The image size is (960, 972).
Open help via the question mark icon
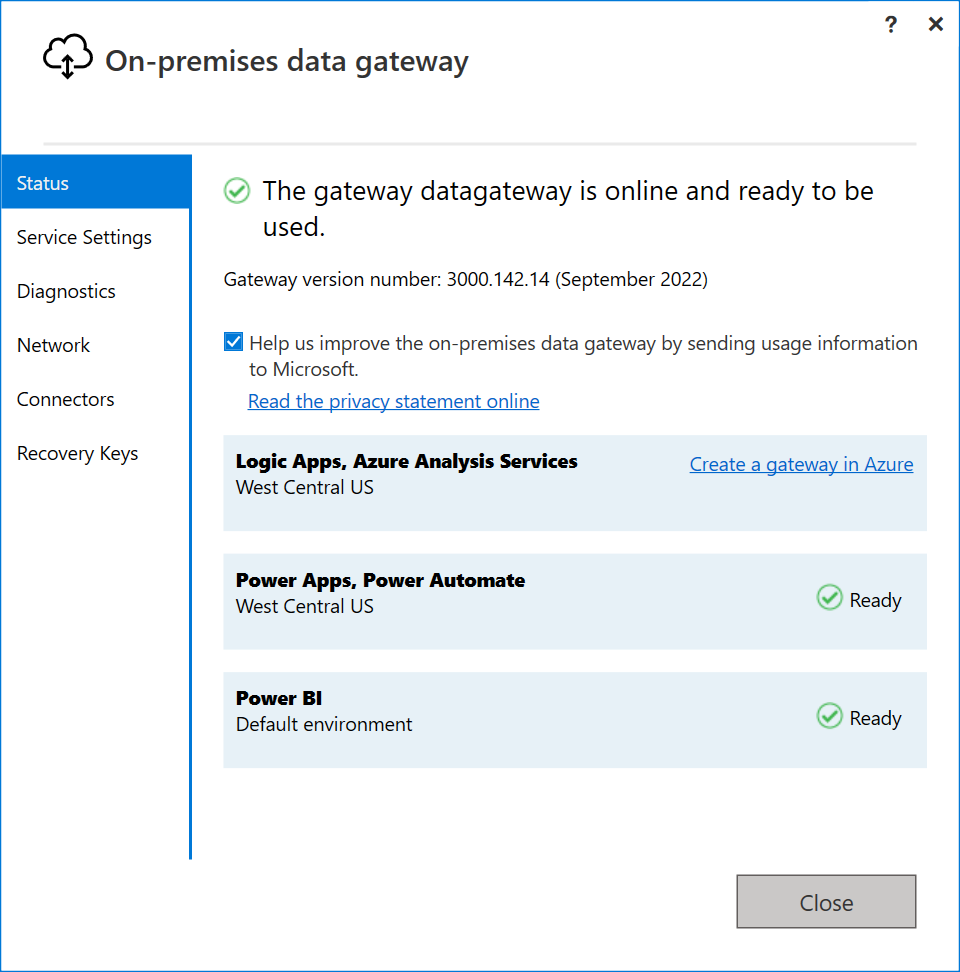coord(890,24)
